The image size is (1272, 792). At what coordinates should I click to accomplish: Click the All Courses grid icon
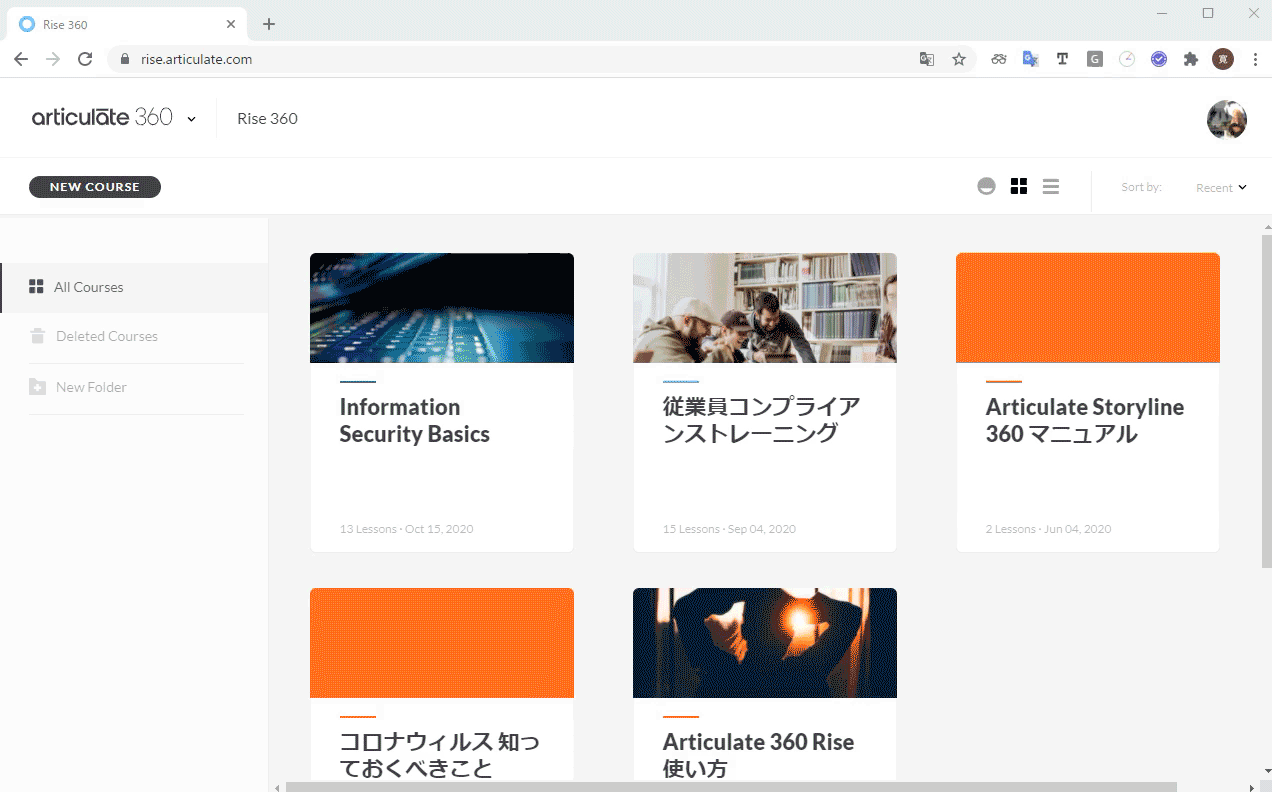click(x=36, y=287)
